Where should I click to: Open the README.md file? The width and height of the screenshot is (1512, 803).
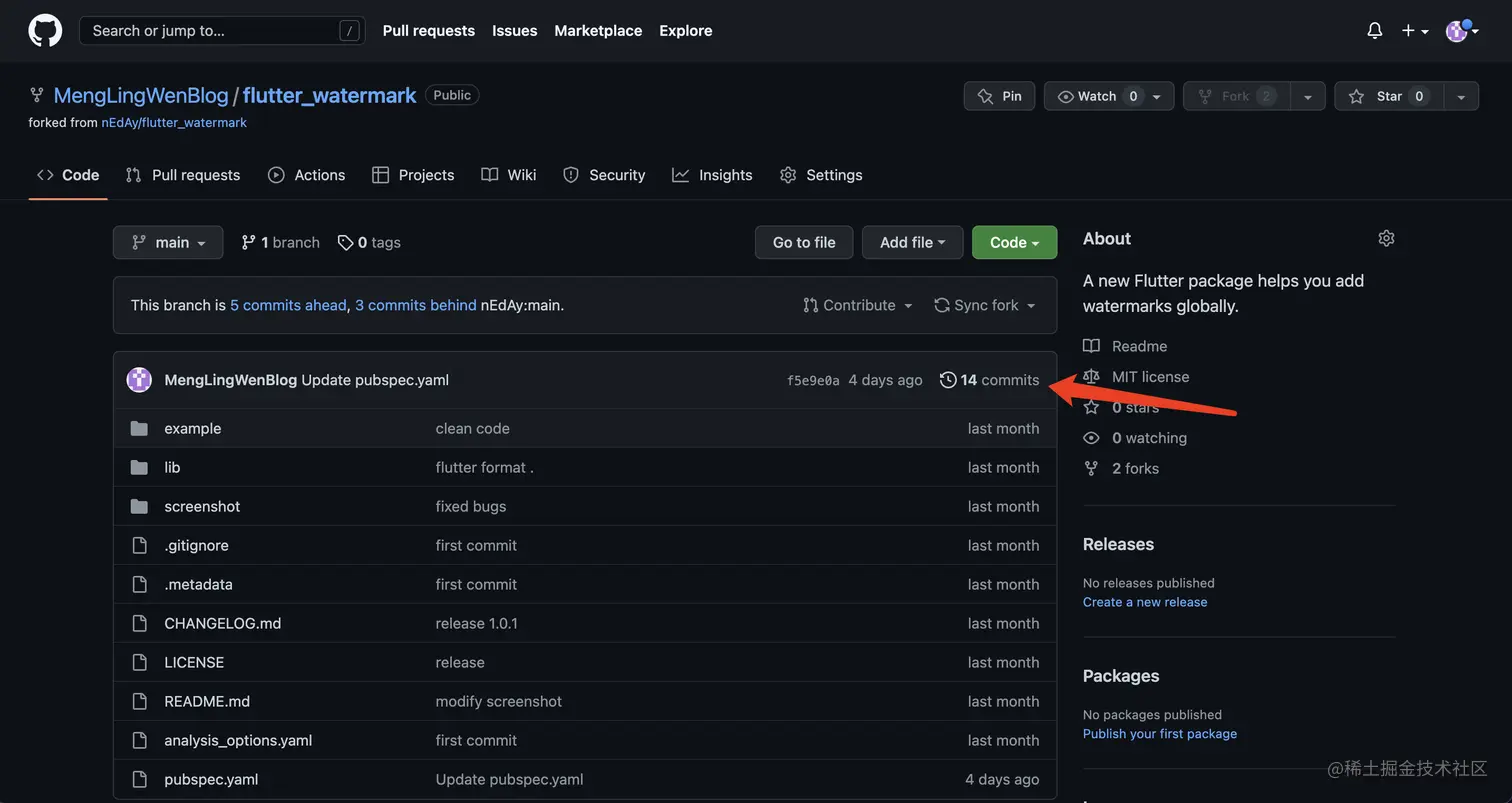(x=207, y=701)
